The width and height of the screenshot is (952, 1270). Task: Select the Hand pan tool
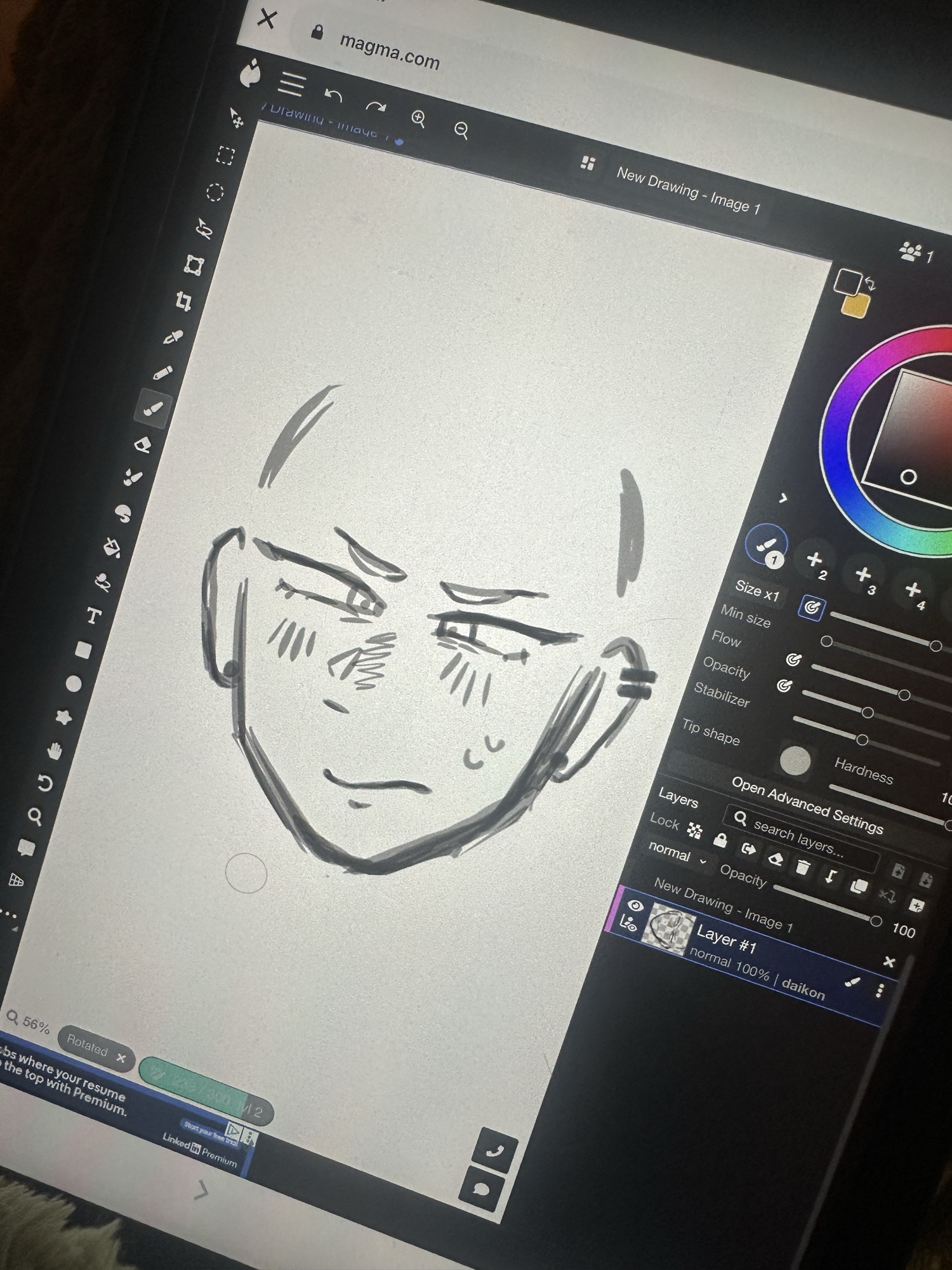[55, 751]
